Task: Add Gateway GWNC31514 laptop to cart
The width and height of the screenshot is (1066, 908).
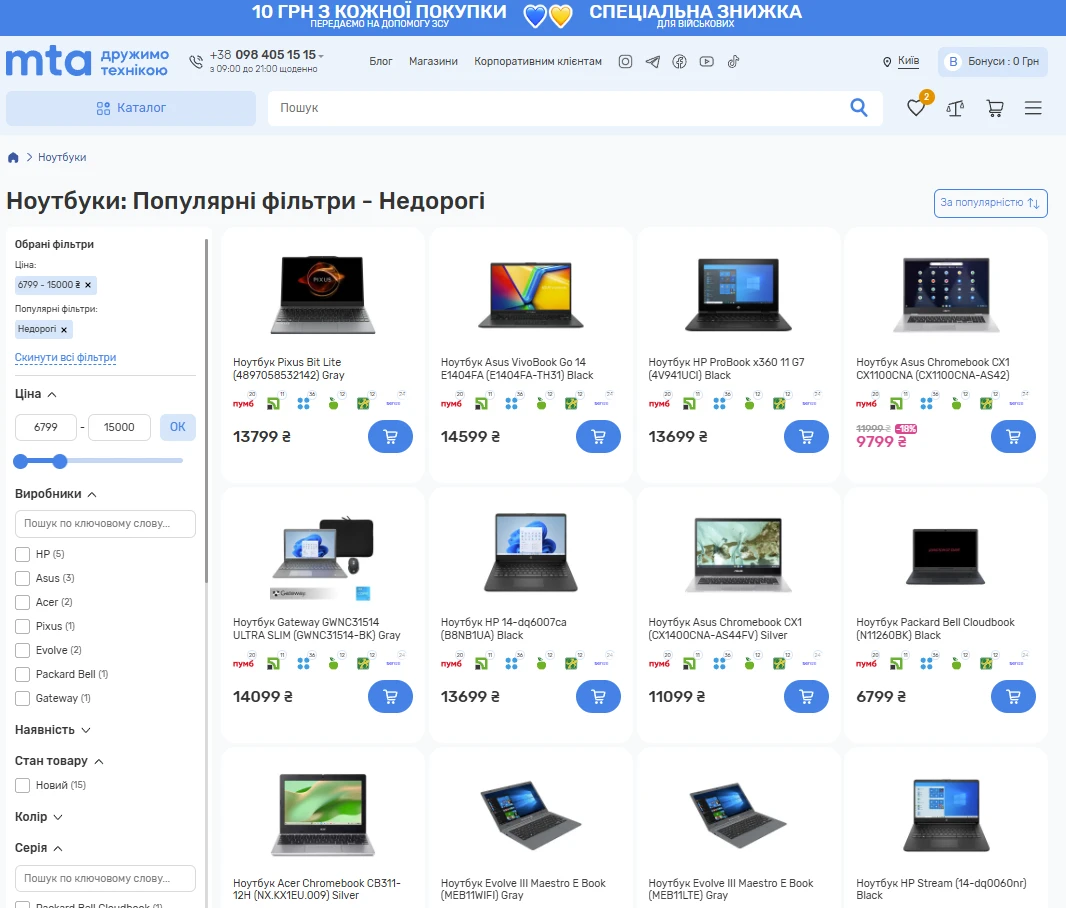Action: click(390, 696)
